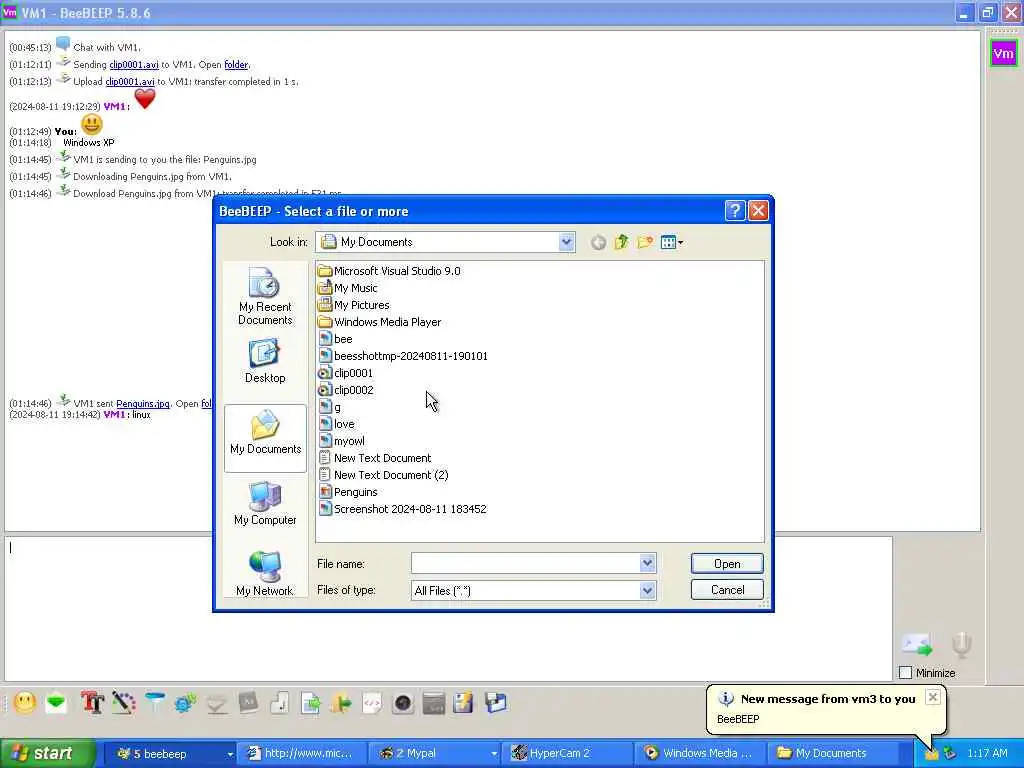Select the Windows Media Player folder

click(x=379, y=322)
